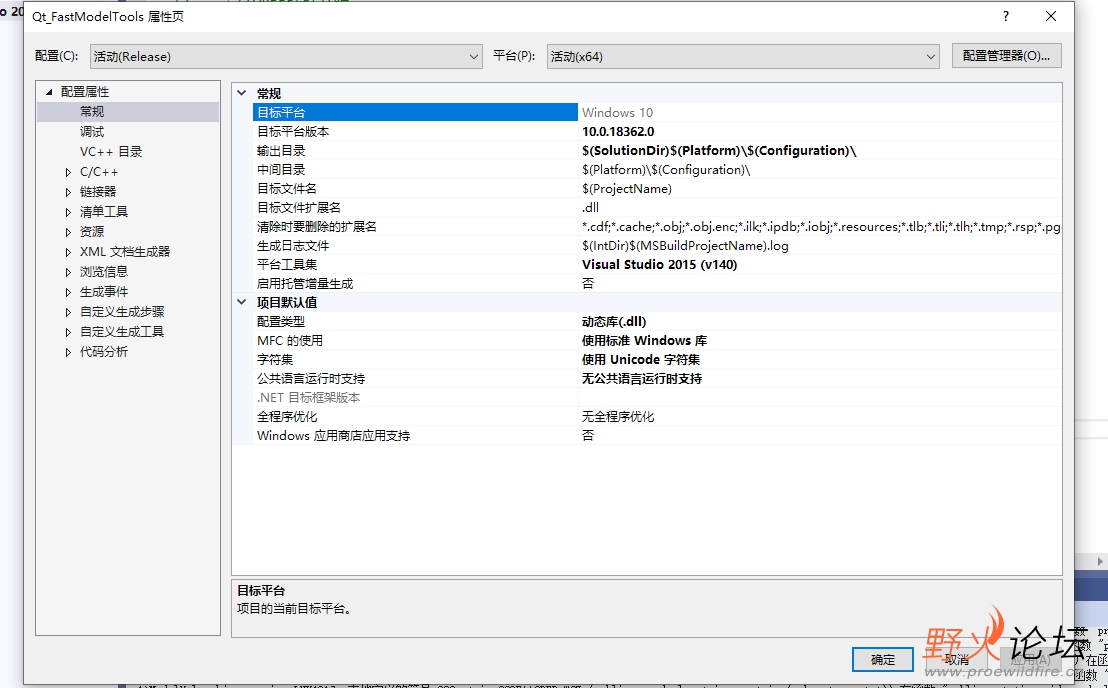Image resolution: width=1108 pixels, height=688 pixels.
Task: Click the *.cdf;*.cache extensions value
Action: click(x=821, y=227)
